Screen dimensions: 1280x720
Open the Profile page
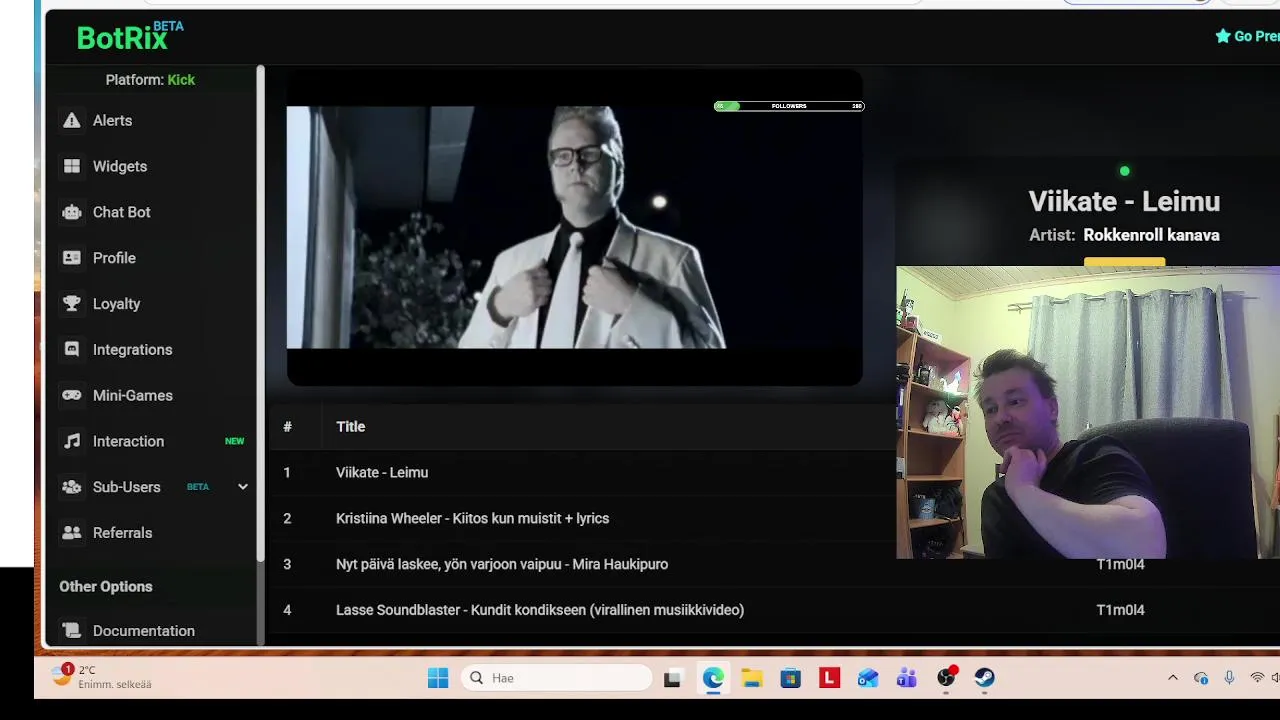114,258
